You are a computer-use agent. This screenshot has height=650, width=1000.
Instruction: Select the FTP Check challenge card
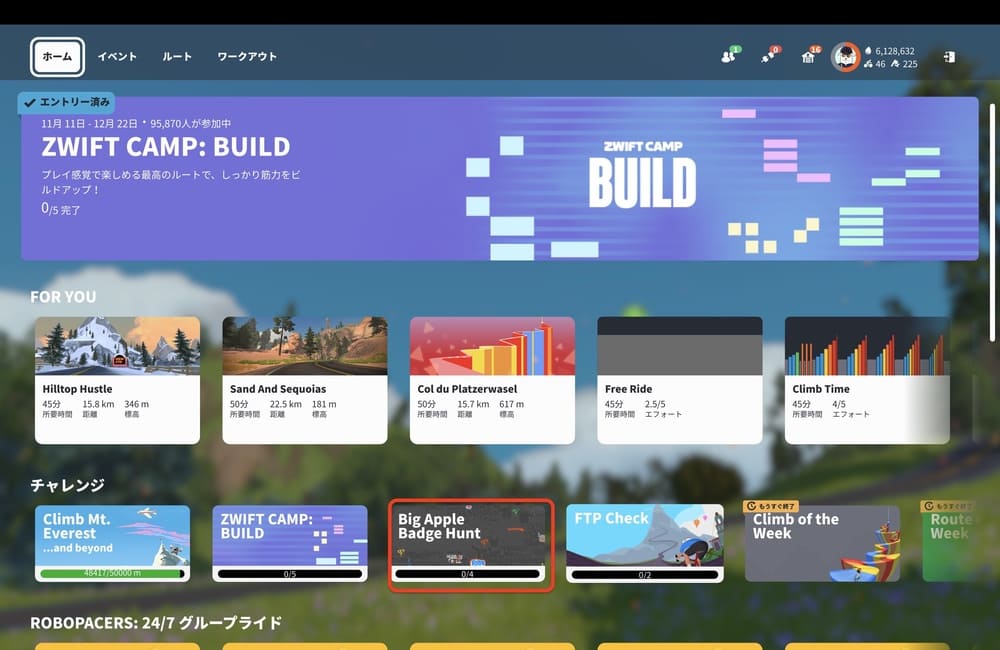(x=645, y=543)
